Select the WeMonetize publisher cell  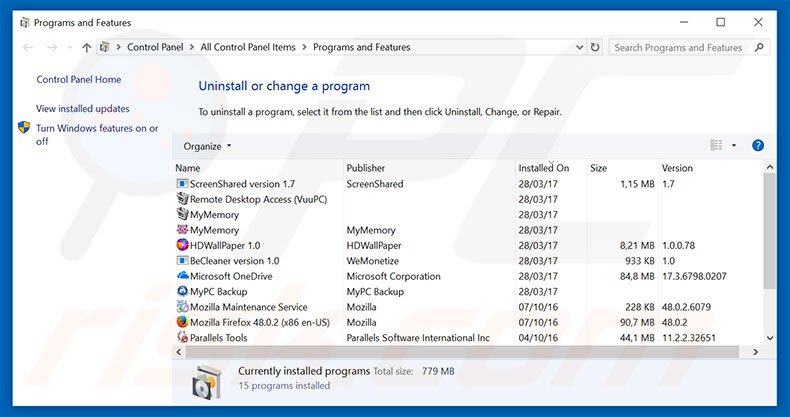pyautogui.click(x=372, y=261)
